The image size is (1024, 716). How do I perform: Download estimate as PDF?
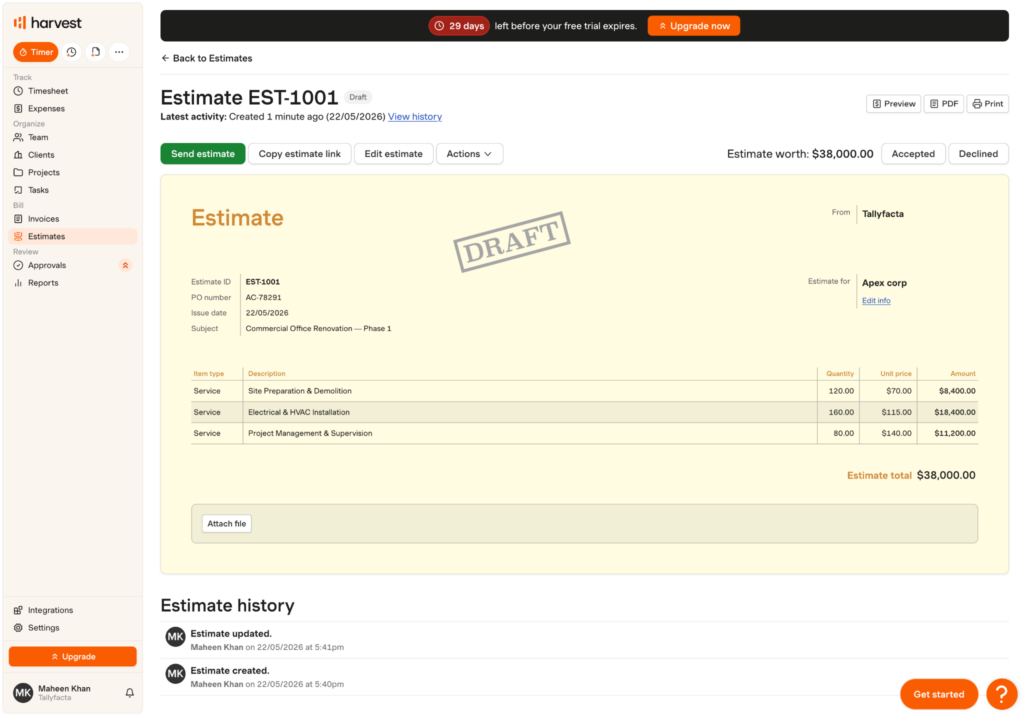pyautogui.click(x=944, y=104)
